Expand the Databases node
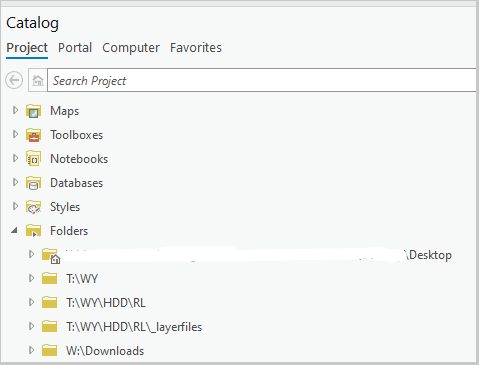 pos(15,182)
